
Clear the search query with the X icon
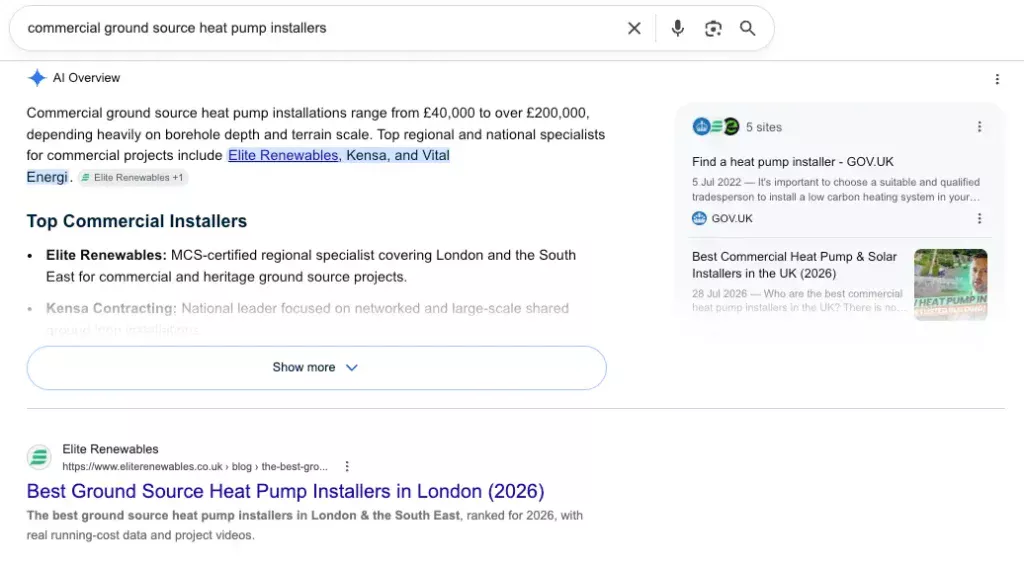pyautogui.click(x=633, y=28)
